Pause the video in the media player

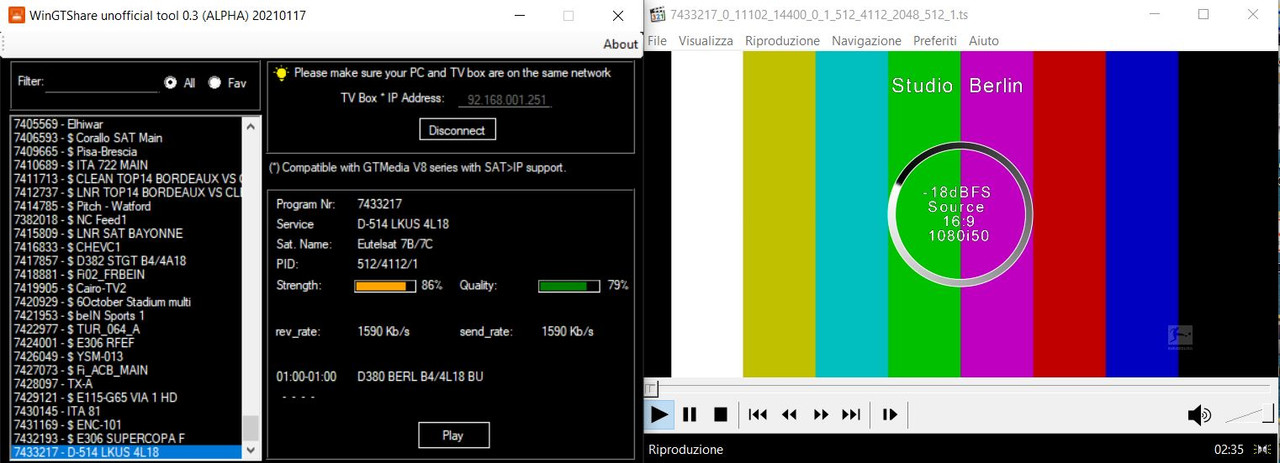point(689,414)
